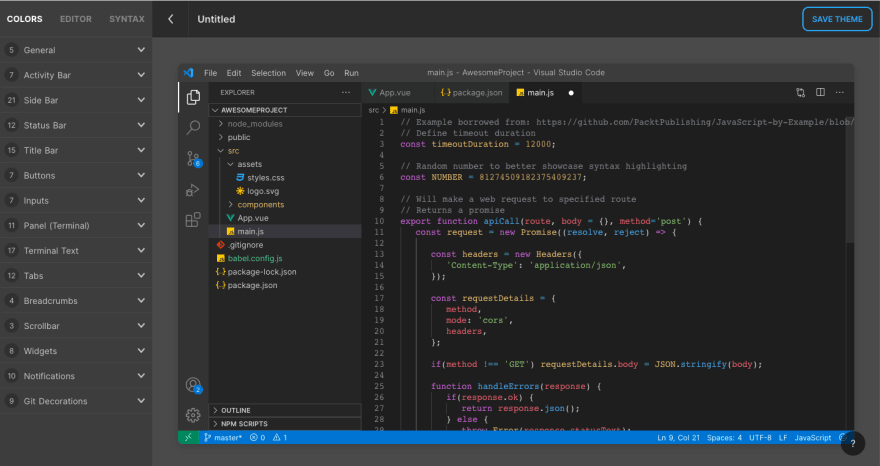Open the Go menu

tap(329, 73)
